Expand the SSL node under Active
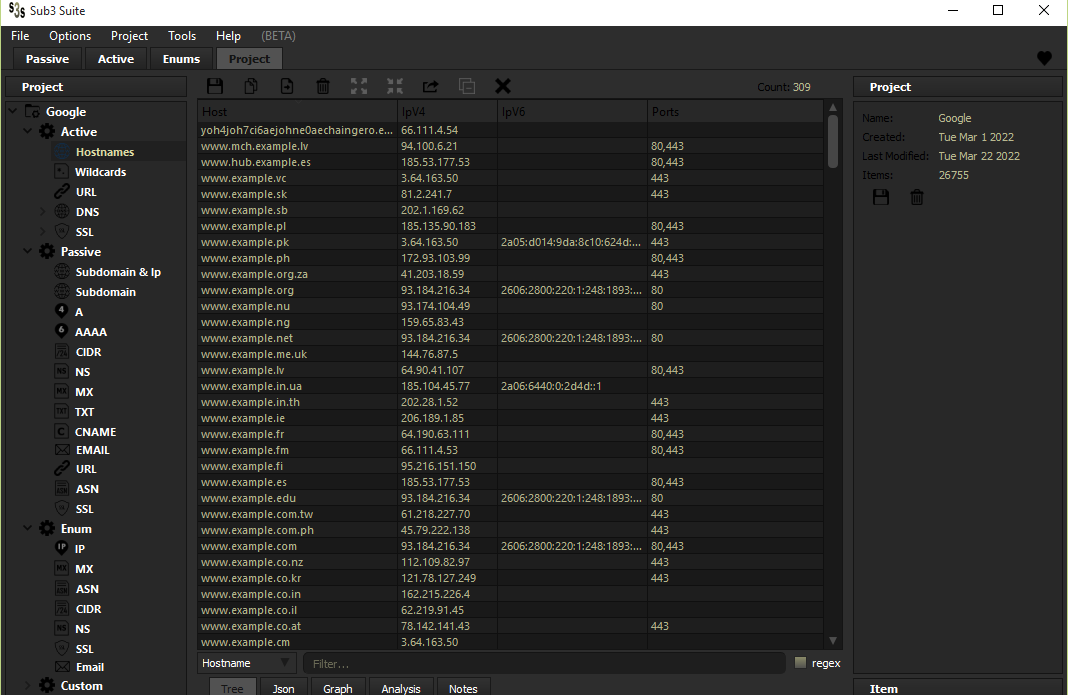Viewport: 1068px width, 695px height. click(42, 232)
